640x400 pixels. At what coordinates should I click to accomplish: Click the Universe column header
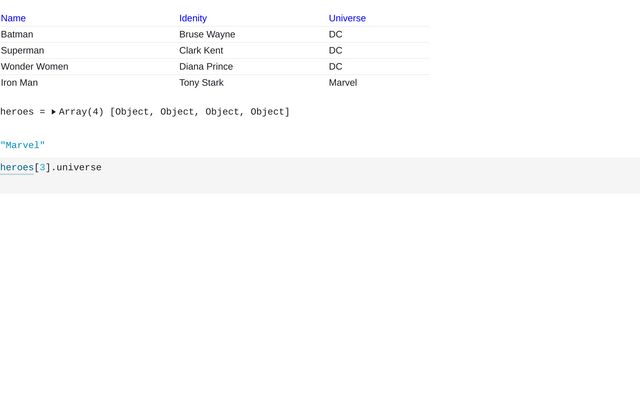coord(347,18)
